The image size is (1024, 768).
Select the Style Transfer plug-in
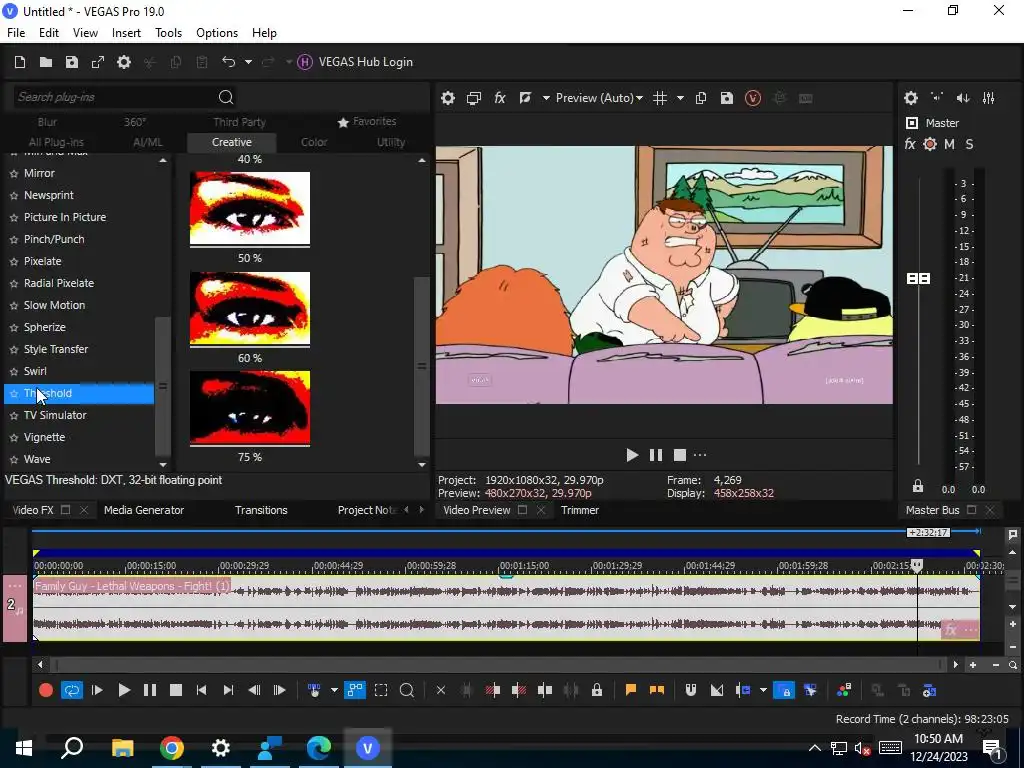tap(56, 349)
